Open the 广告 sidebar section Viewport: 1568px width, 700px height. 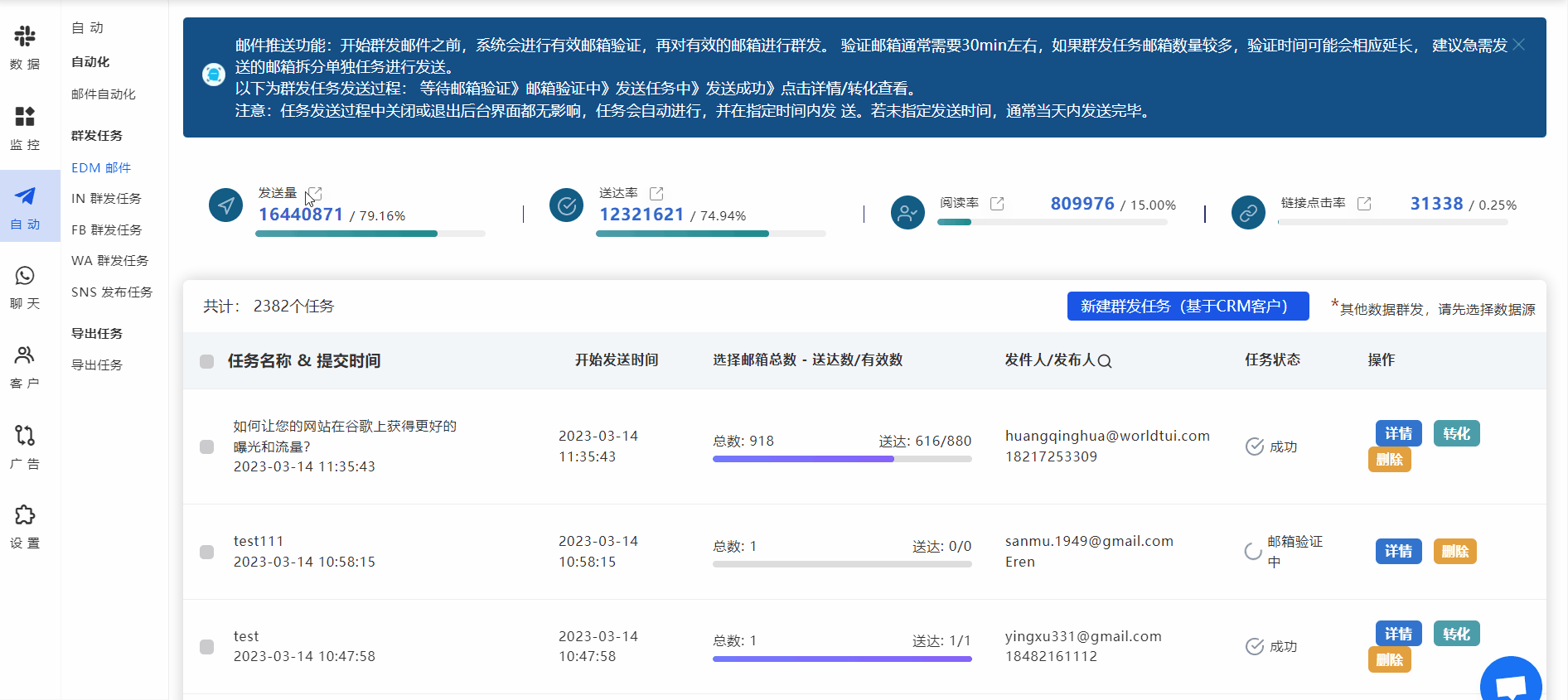click(25, 447)
